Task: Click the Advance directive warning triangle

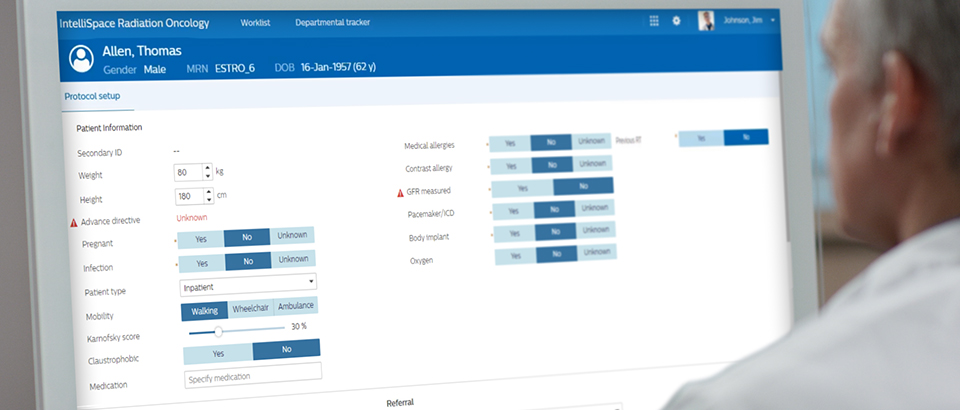Action: coord(73,222)
